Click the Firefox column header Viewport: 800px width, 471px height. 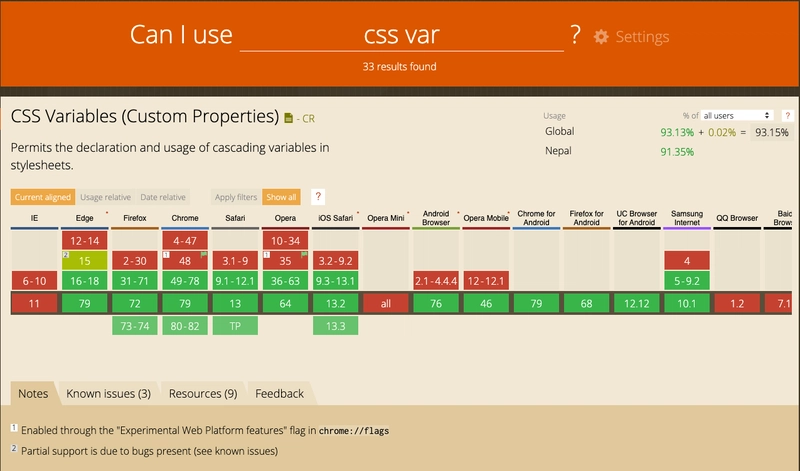pos(135,218)
